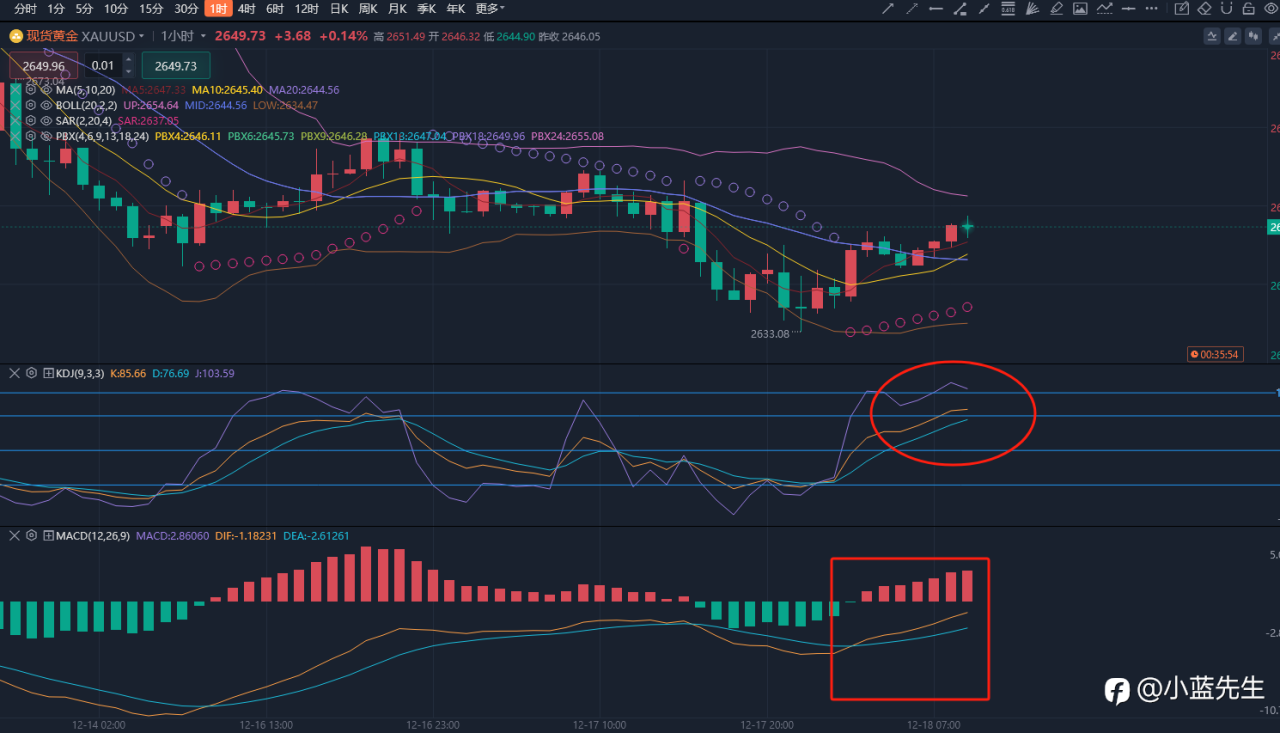The width and height of the screenshot is (1280, 733).
Task: Close the KDJ(9,3,3) sub-chart
Action: point(15,373)
